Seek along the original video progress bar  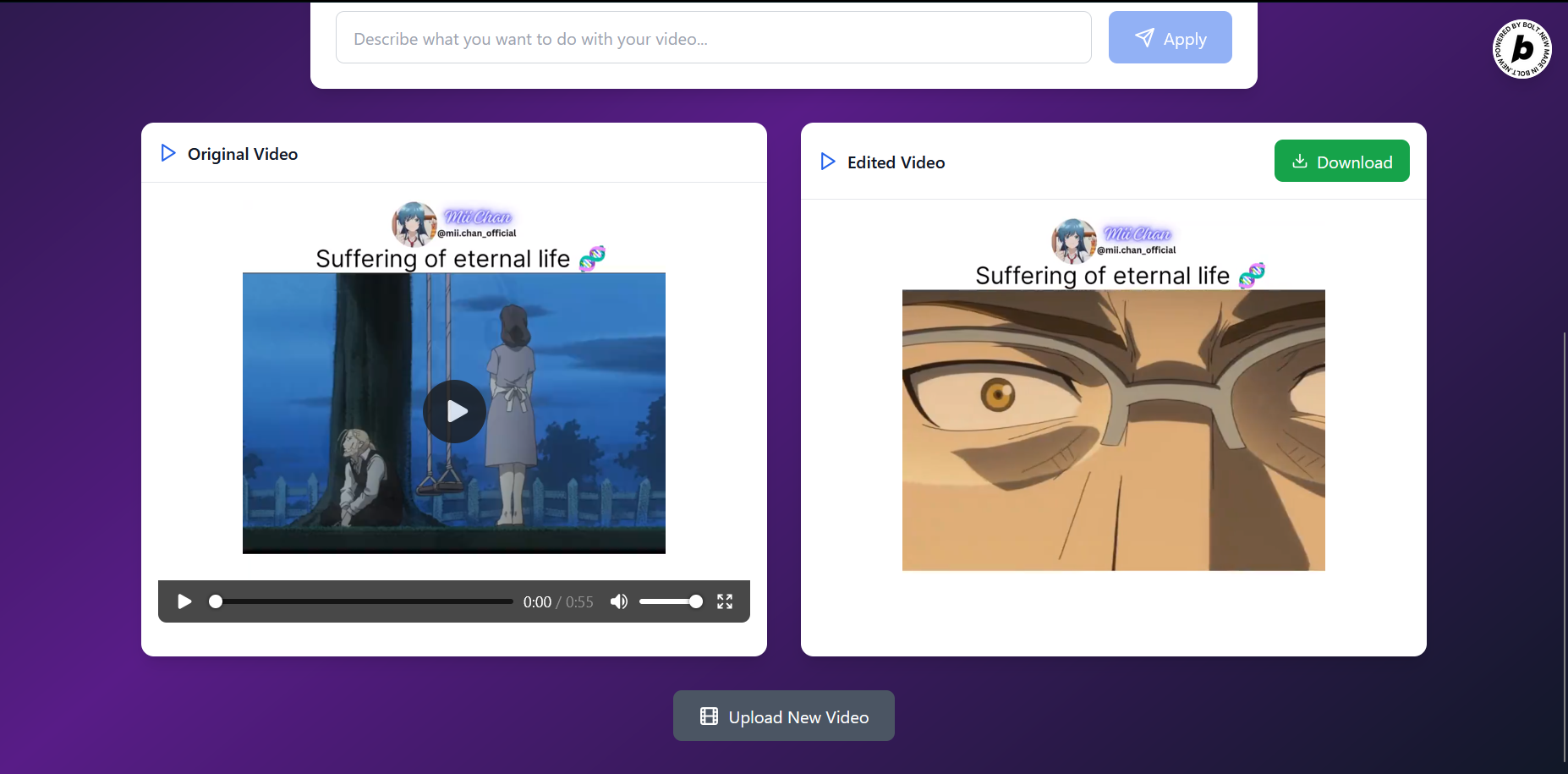(363, 601)
